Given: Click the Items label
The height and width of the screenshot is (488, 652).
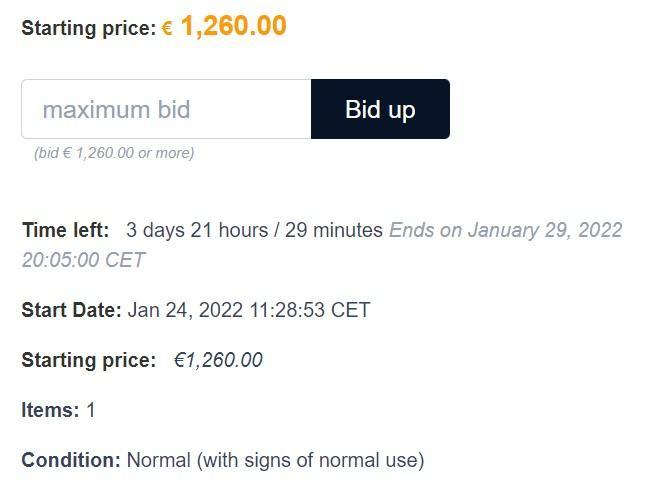Looking at the screenshot, I should [x=50, y=410].
